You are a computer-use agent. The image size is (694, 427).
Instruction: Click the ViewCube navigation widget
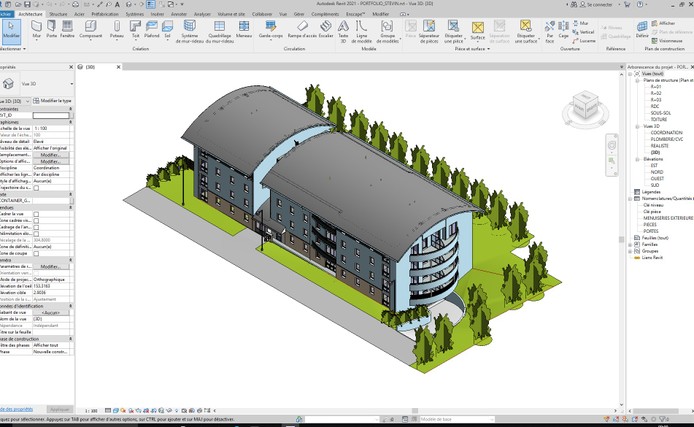pyautogui.click(x=585, y=104)
